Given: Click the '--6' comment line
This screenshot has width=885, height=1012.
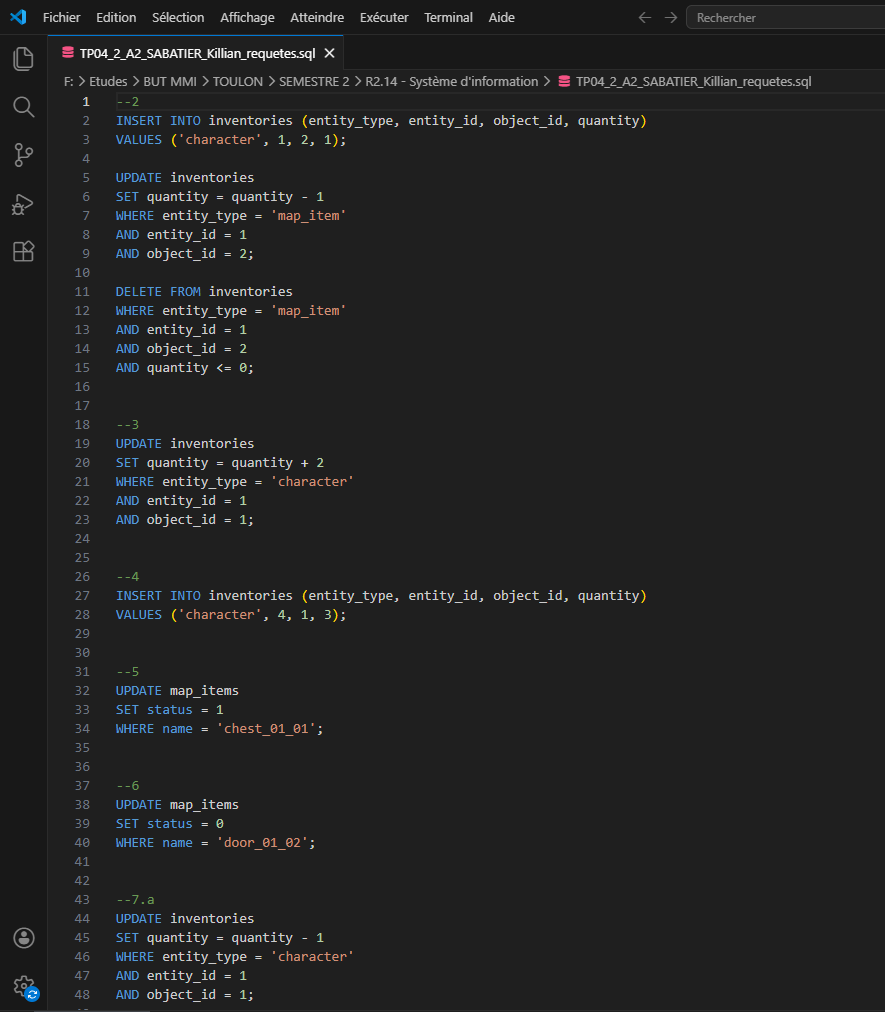Looking at the screenshot, I should (127, 785).
